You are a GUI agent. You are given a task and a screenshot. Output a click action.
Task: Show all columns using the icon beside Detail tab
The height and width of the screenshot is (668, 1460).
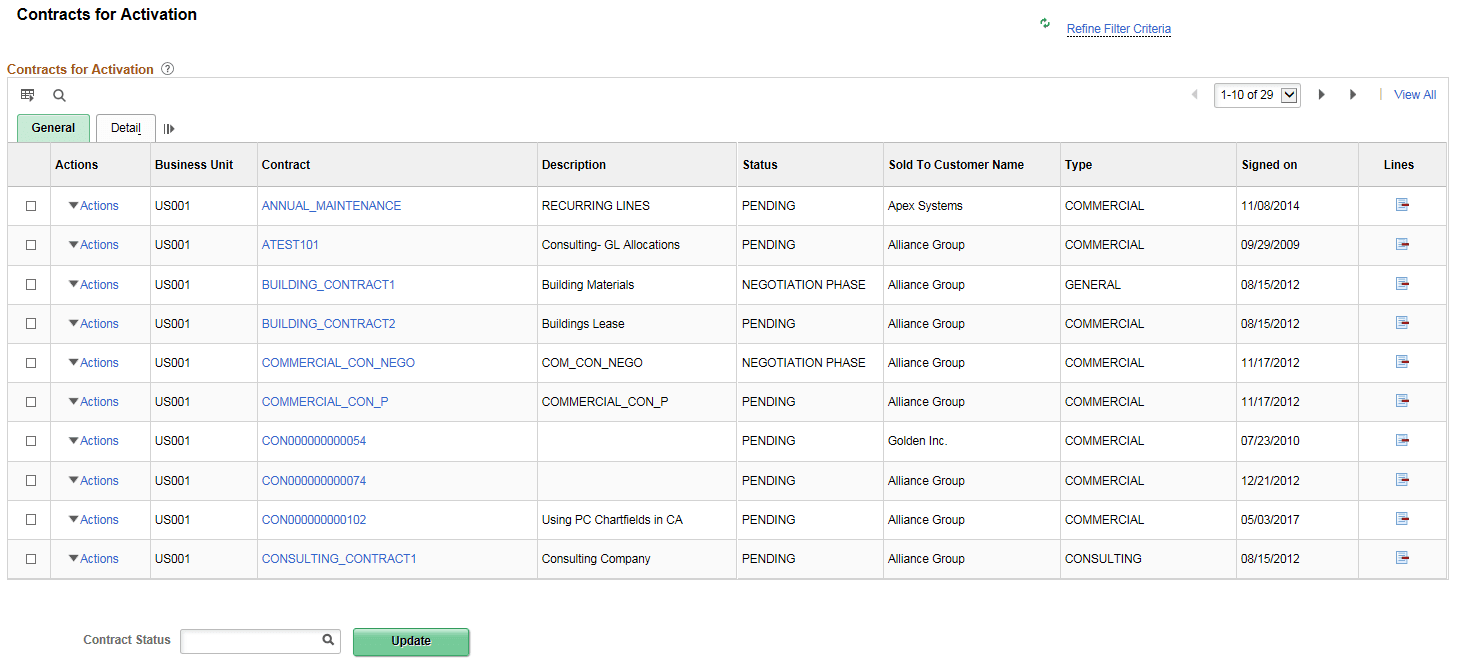[x=169, y=128]
